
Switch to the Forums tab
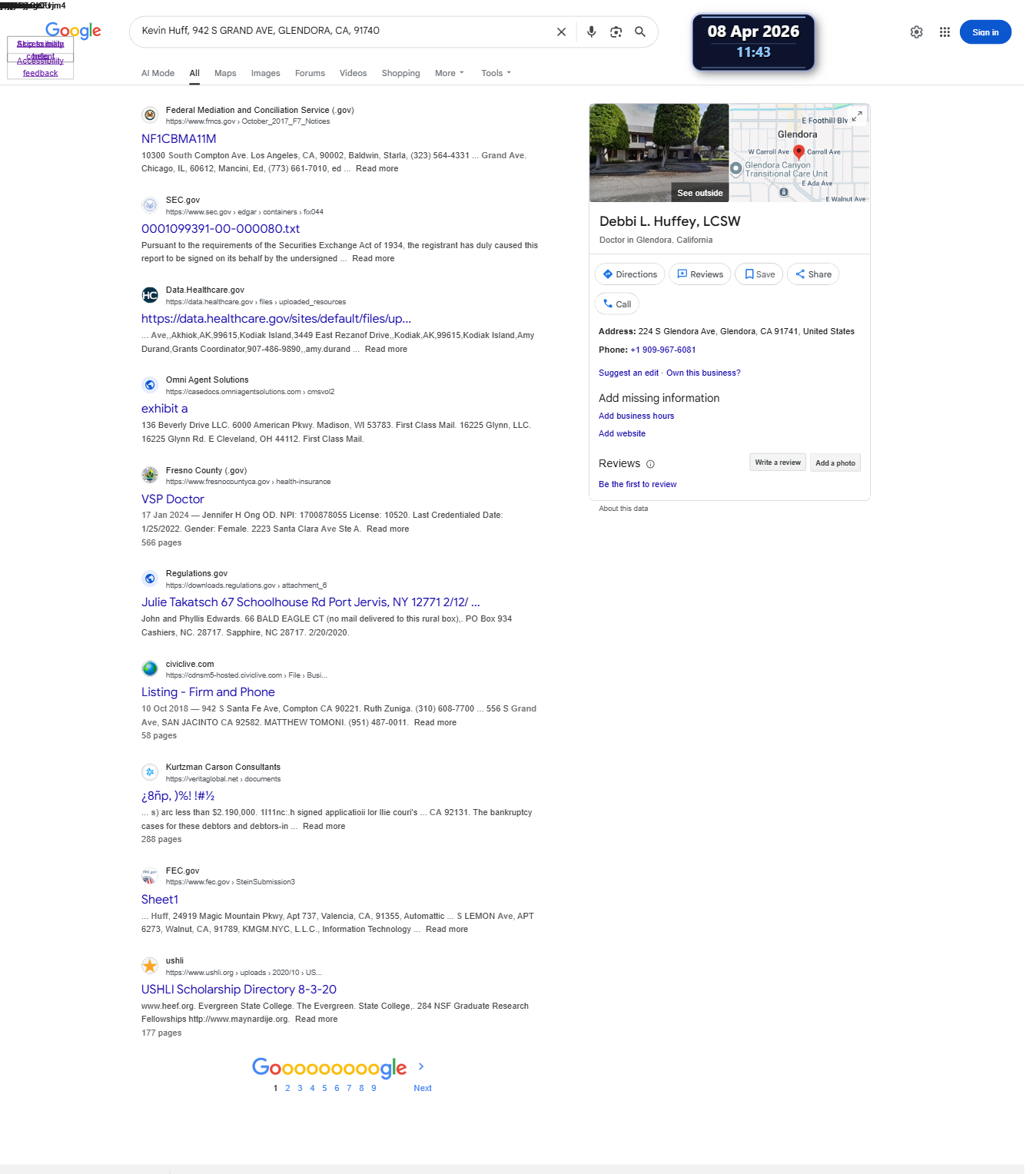[x=310, y=73]
